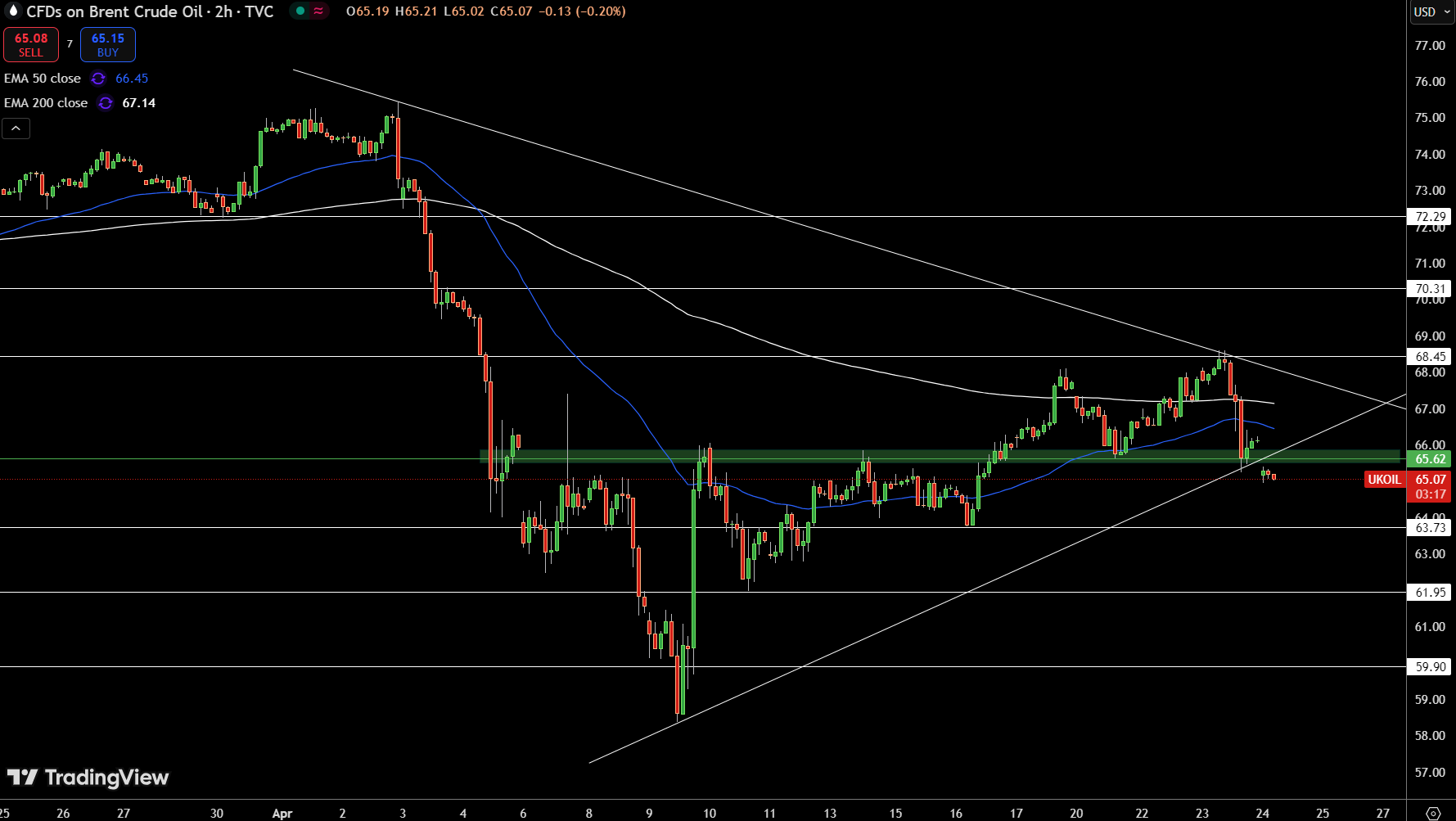
Task: Click the green market status dot
Action: (300, 11)
